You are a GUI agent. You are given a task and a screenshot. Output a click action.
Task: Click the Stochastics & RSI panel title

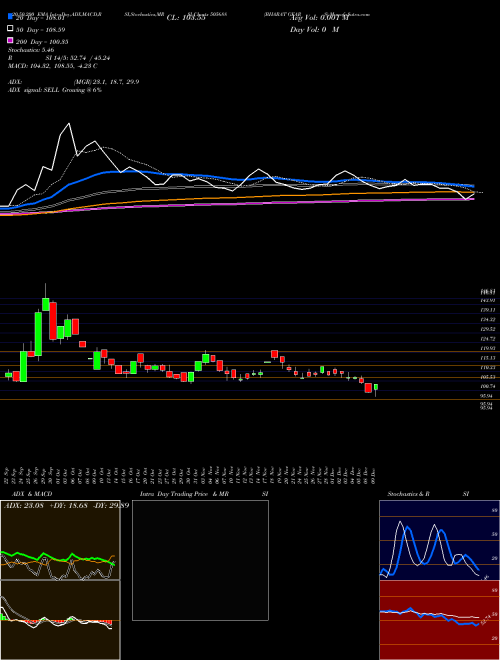tap(428, 494)
